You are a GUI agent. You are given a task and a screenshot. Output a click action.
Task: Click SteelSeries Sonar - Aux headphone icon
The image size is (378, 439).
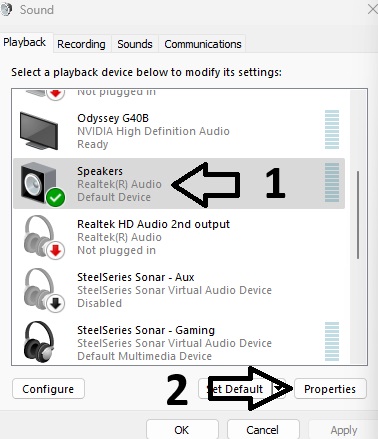pos(40,289)
